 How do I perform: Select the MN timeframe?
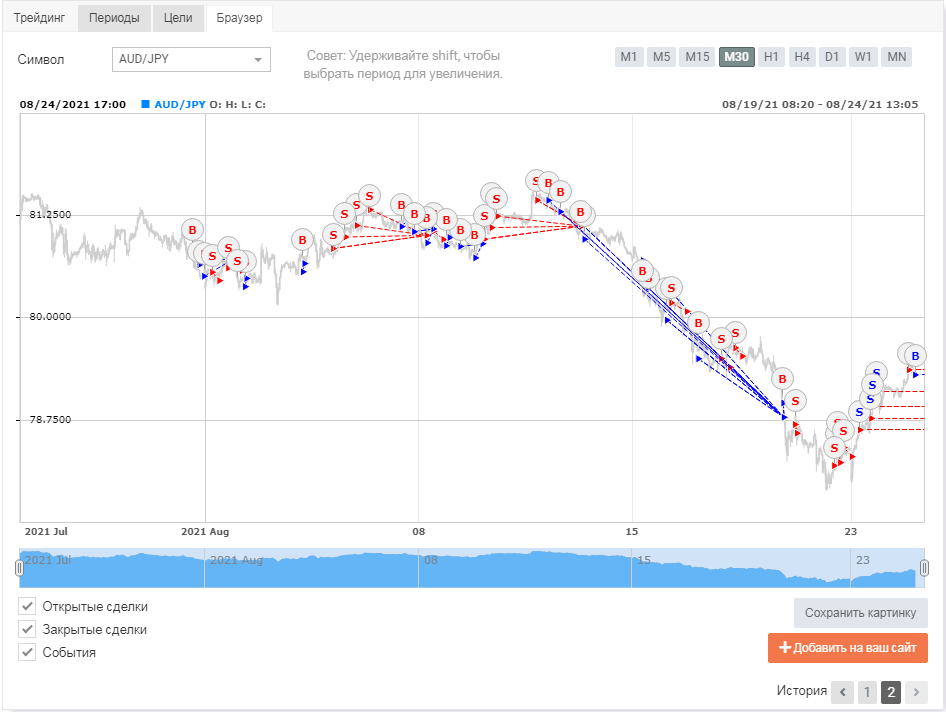click(x=897, y=57)
